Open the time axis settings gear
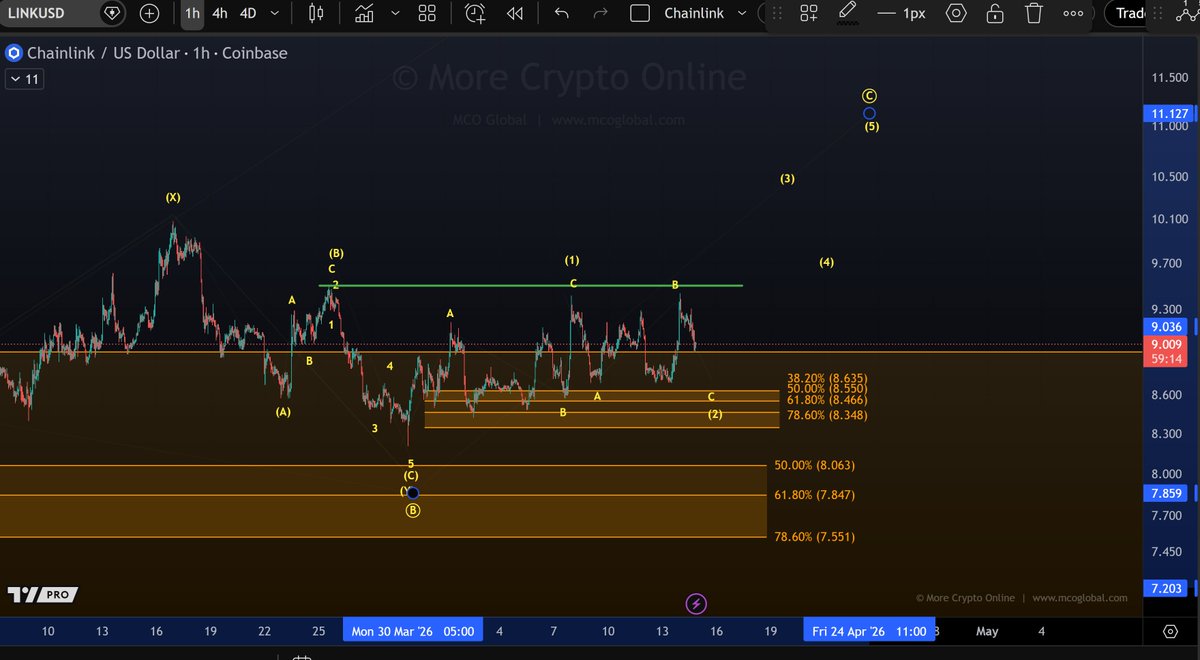 [1171, 631]
